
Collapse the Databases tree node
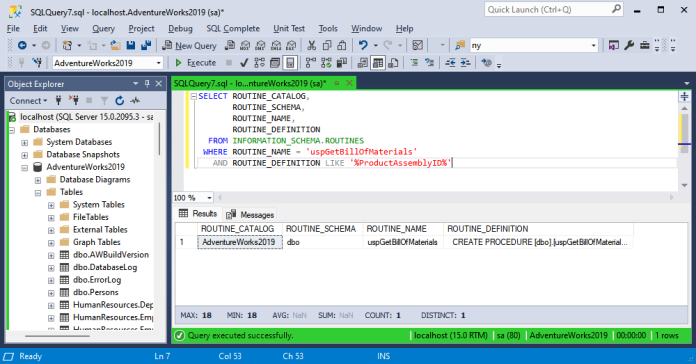pyautogui.click(x=12, y=130)
